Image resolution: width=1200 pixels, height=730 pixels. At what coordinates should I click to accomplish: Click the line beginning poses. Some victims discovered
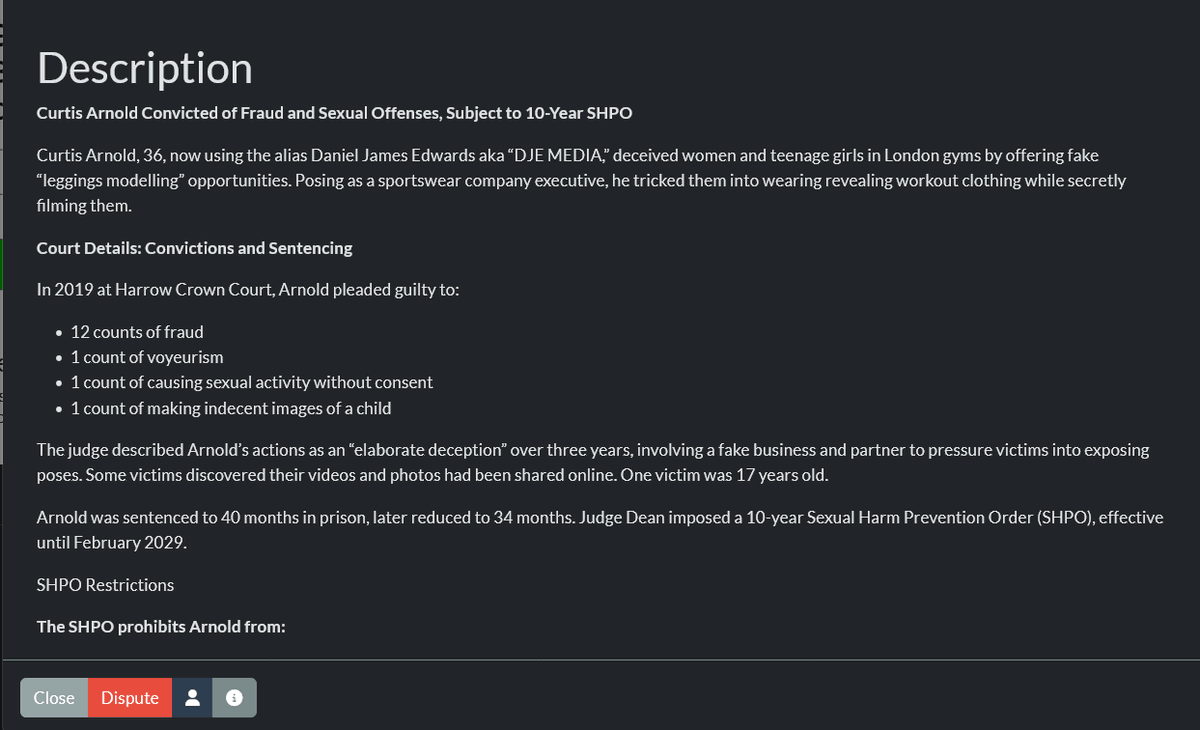pos(432,475)
